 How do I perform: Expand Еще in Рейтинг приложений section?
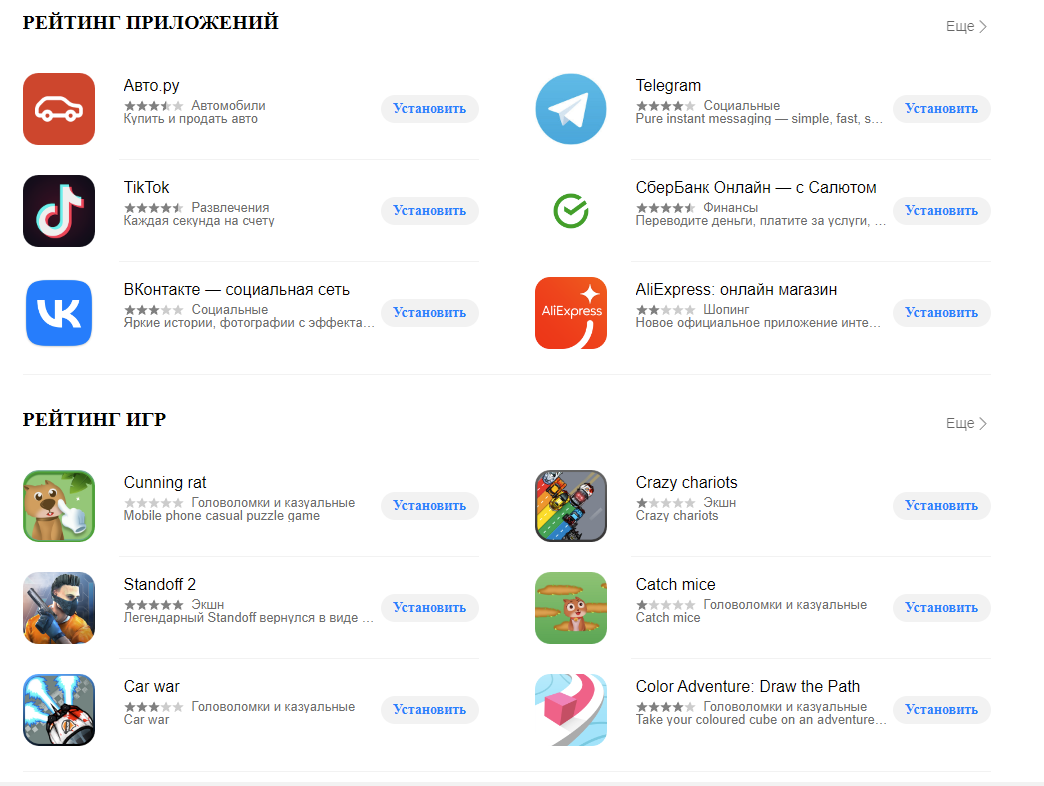point(966,26)
